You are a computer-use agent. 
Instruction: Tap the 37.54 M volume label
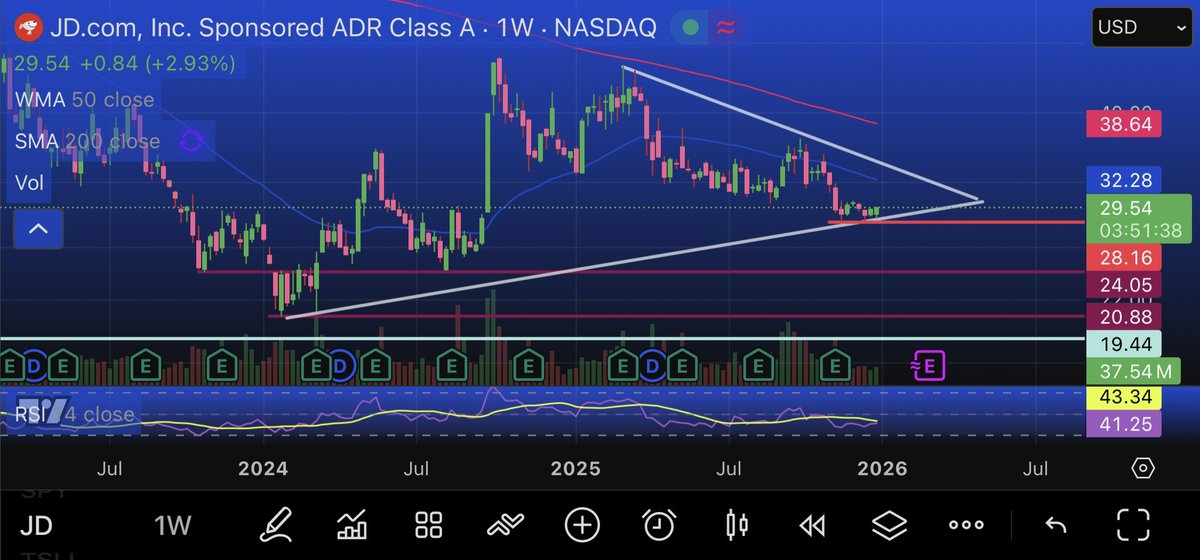coord(1134,372)
